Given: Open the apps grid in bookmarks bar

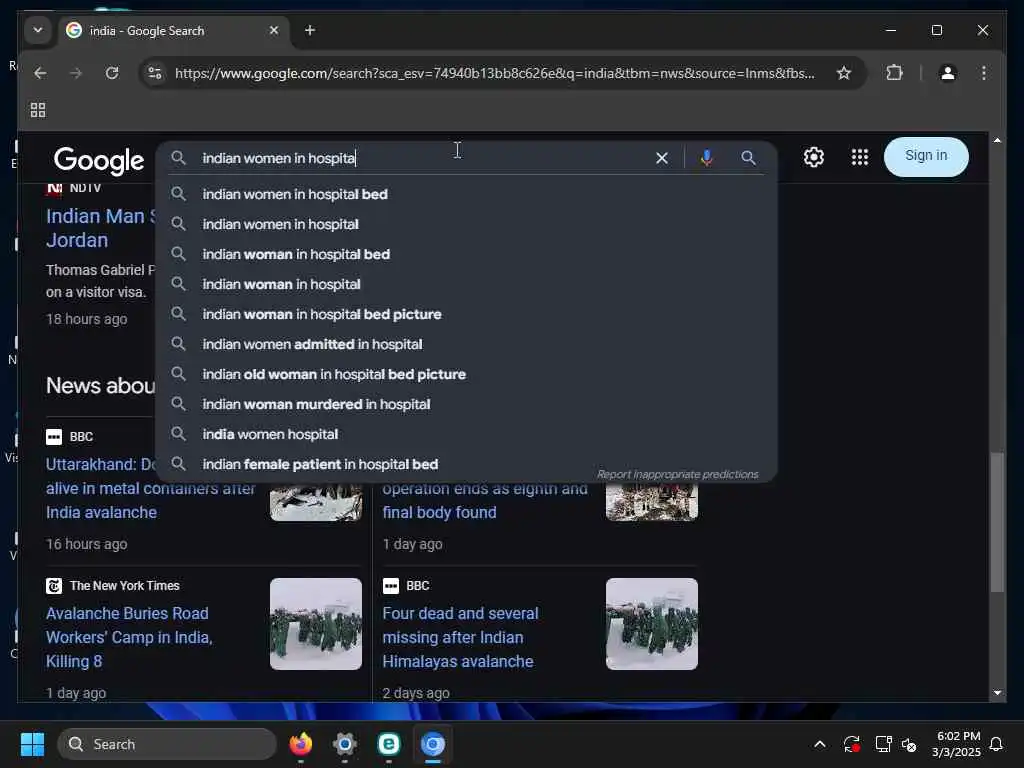Looking at the screenshot, I should pos(38,110).
